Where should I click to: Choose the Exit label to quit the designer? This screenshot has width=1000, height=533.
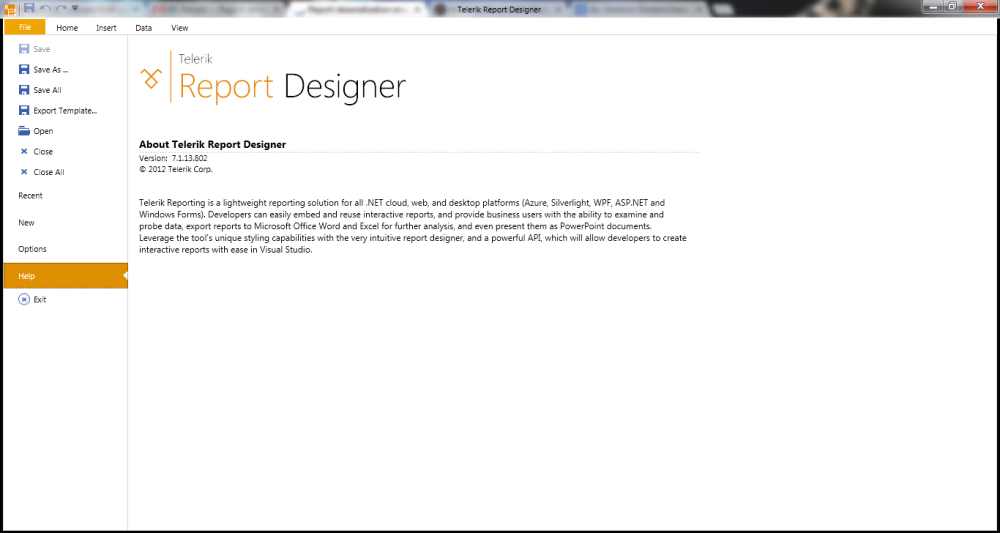tap(40, 300)
